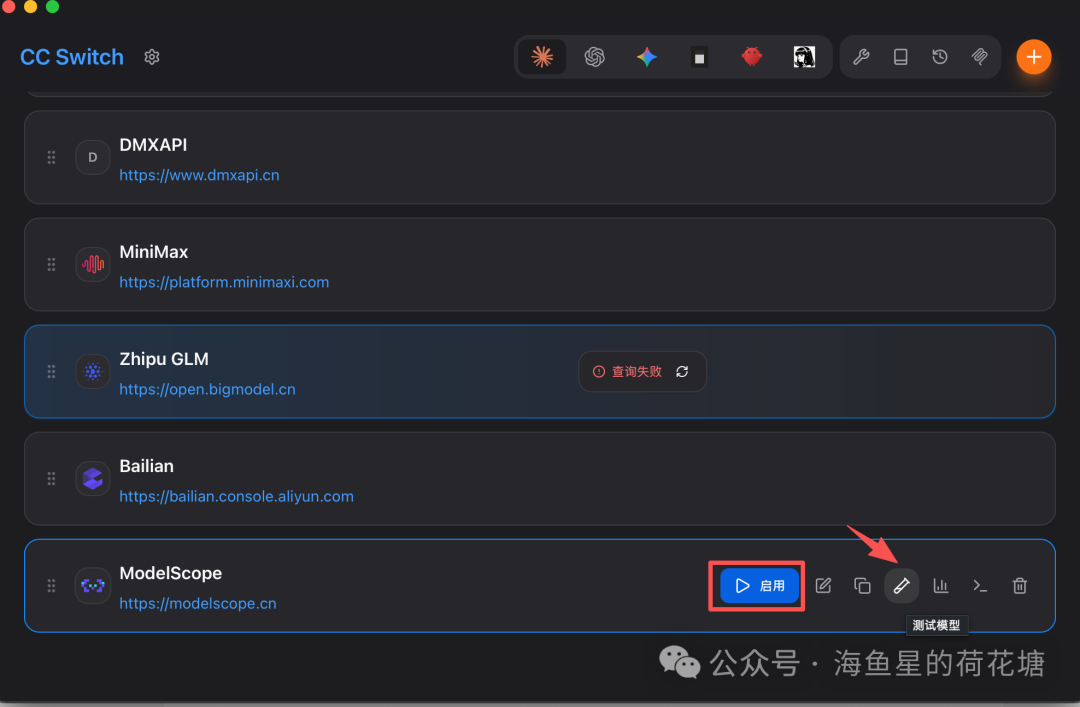
Task: Open terminal for ModelScope provider
Action: pyautogui.click(x=980, y=586)
